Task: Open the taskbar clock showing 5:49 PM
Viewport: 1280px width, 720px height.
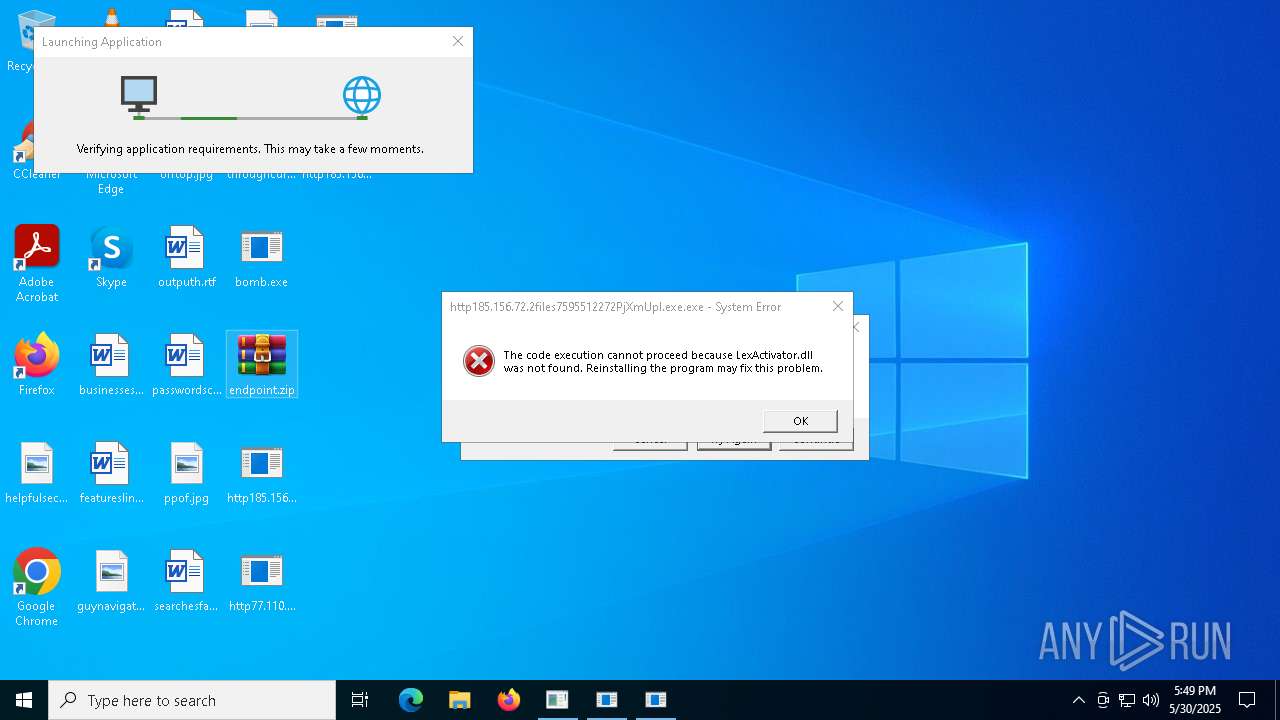Action: (1195, 700)
